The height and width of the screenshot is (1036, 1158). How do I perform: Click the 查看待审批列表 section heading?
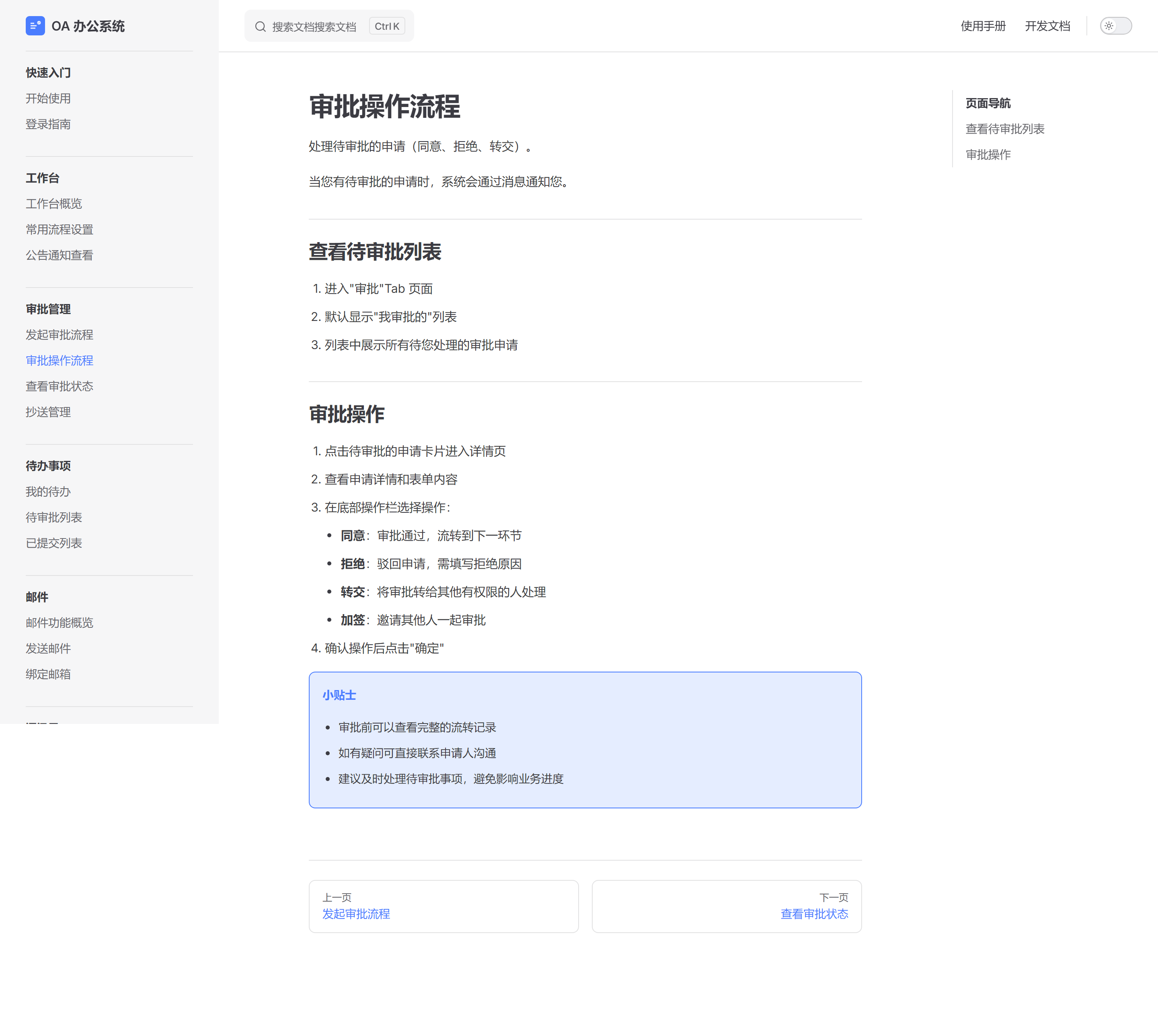click(x=374, y=251)
